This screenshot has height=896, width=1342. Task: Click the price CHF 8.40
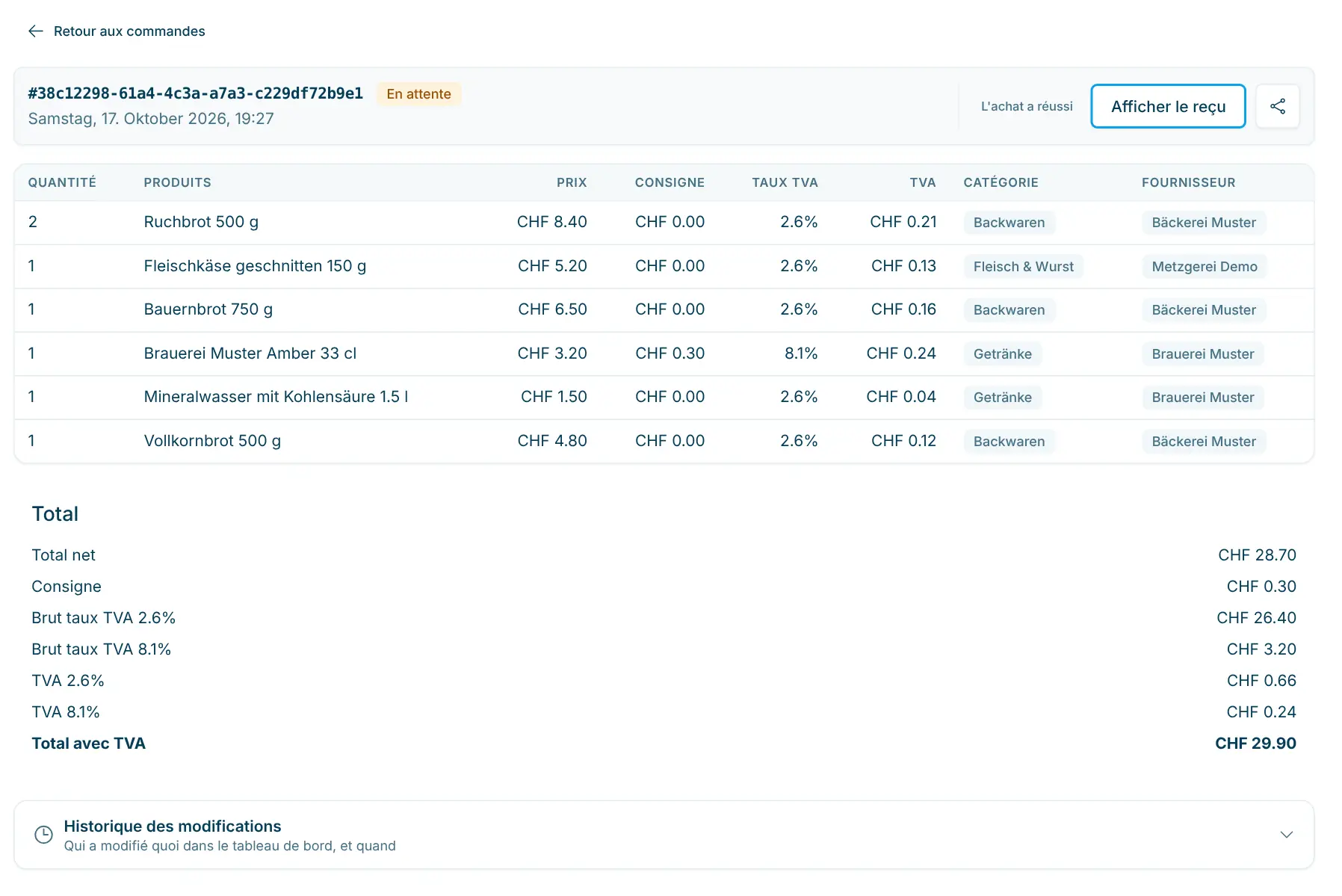(552, 222)
